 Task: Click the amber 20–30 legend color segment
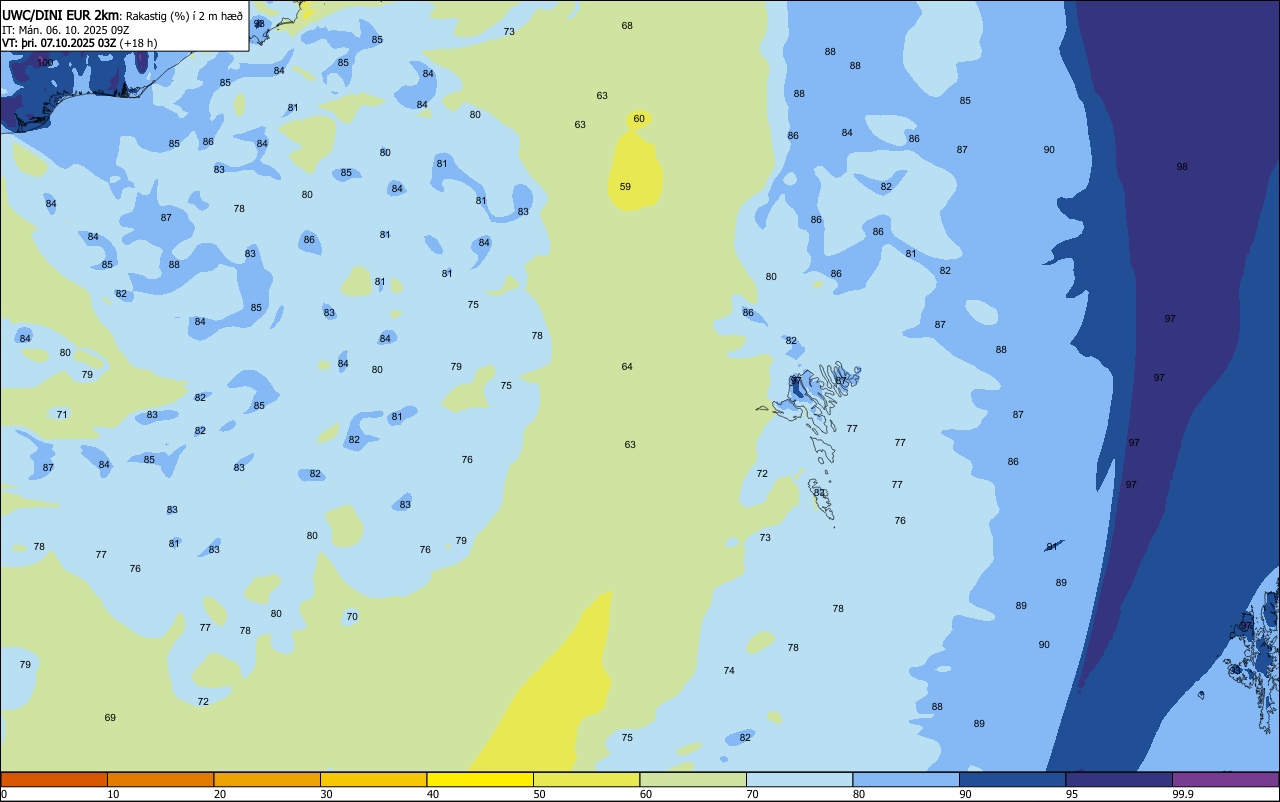click(x=267, y=779)
